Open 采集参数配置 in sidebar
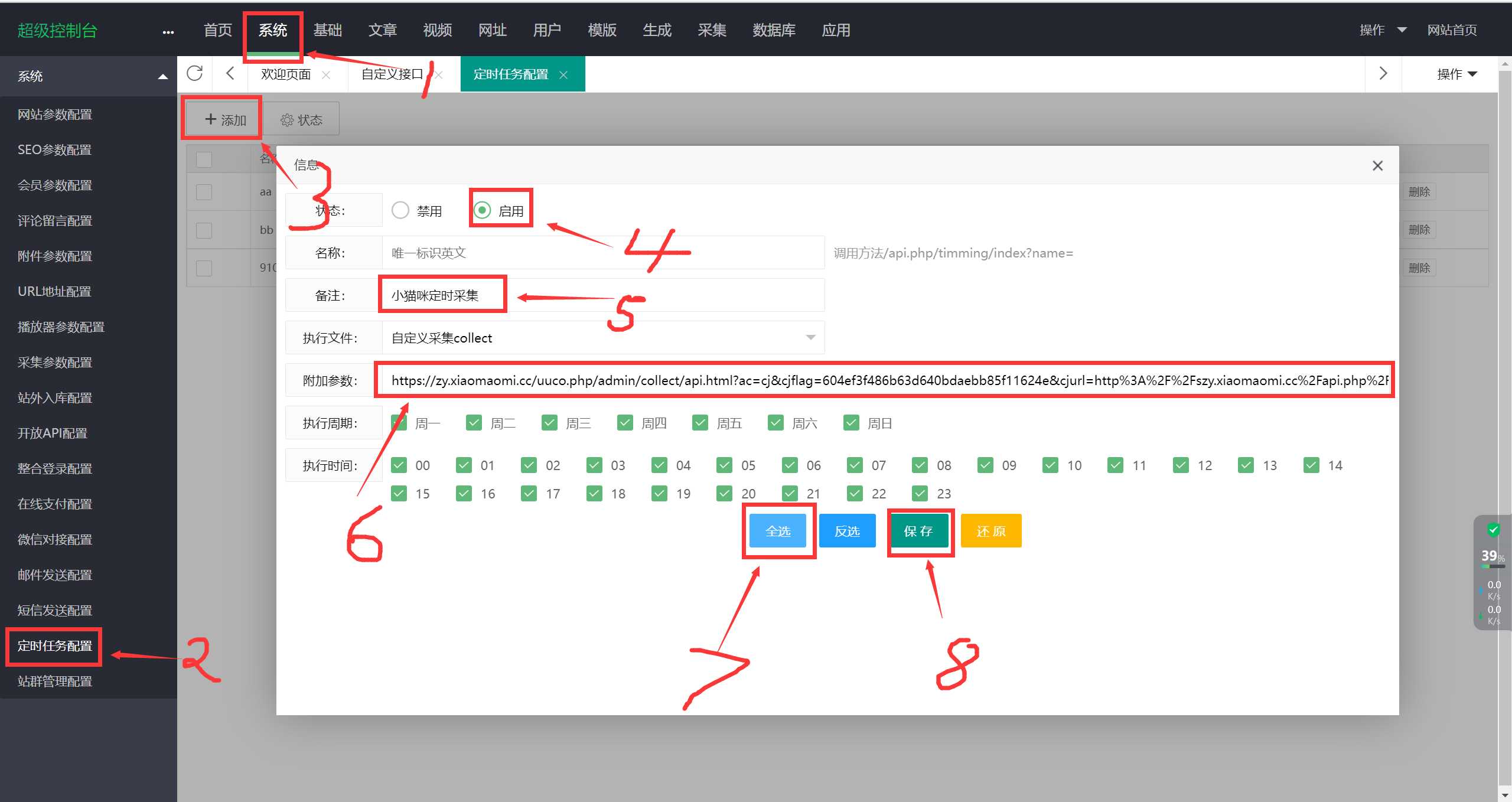The width and height of the screenshot is (1512, 802). (x=55, y=363)
